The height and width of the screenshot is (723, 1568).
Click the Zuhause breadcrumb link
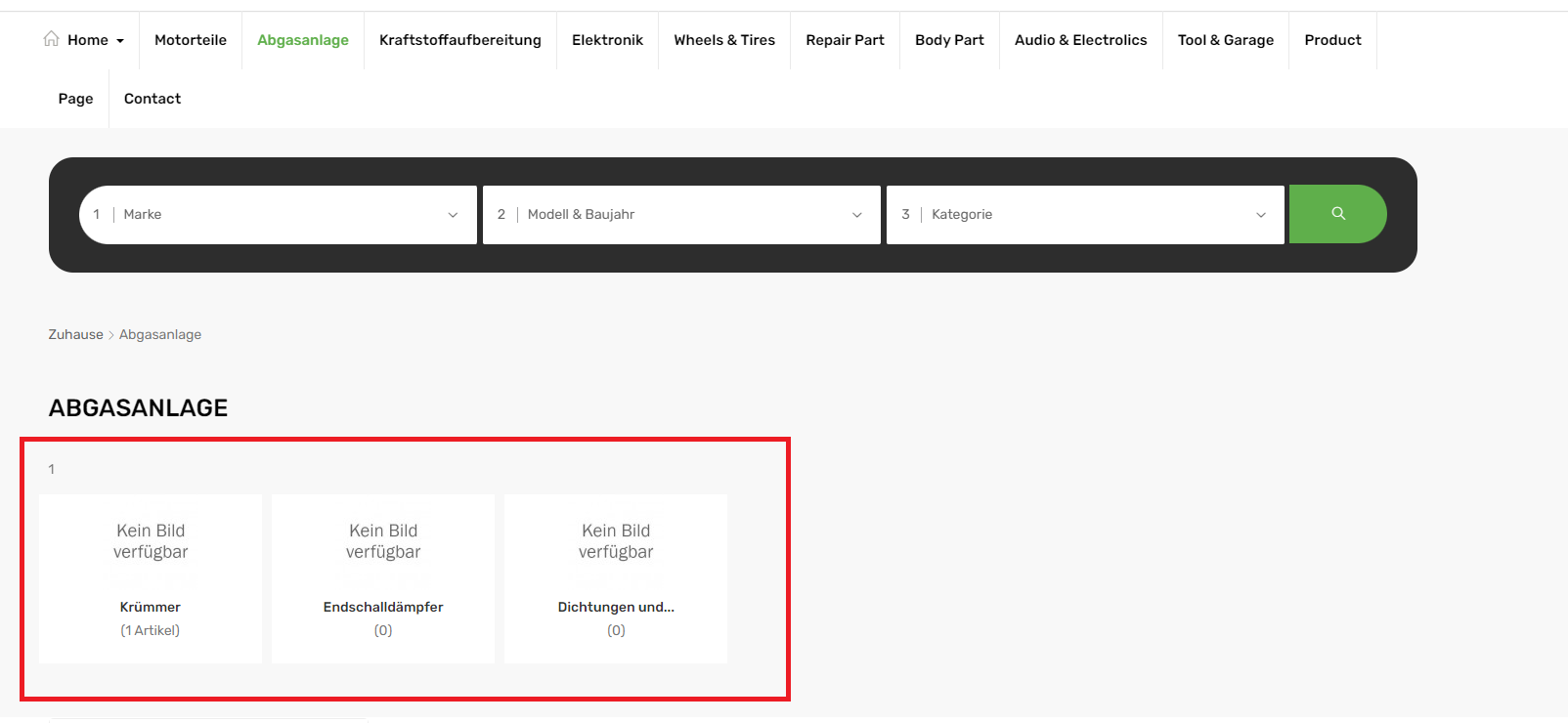[75, 334]
